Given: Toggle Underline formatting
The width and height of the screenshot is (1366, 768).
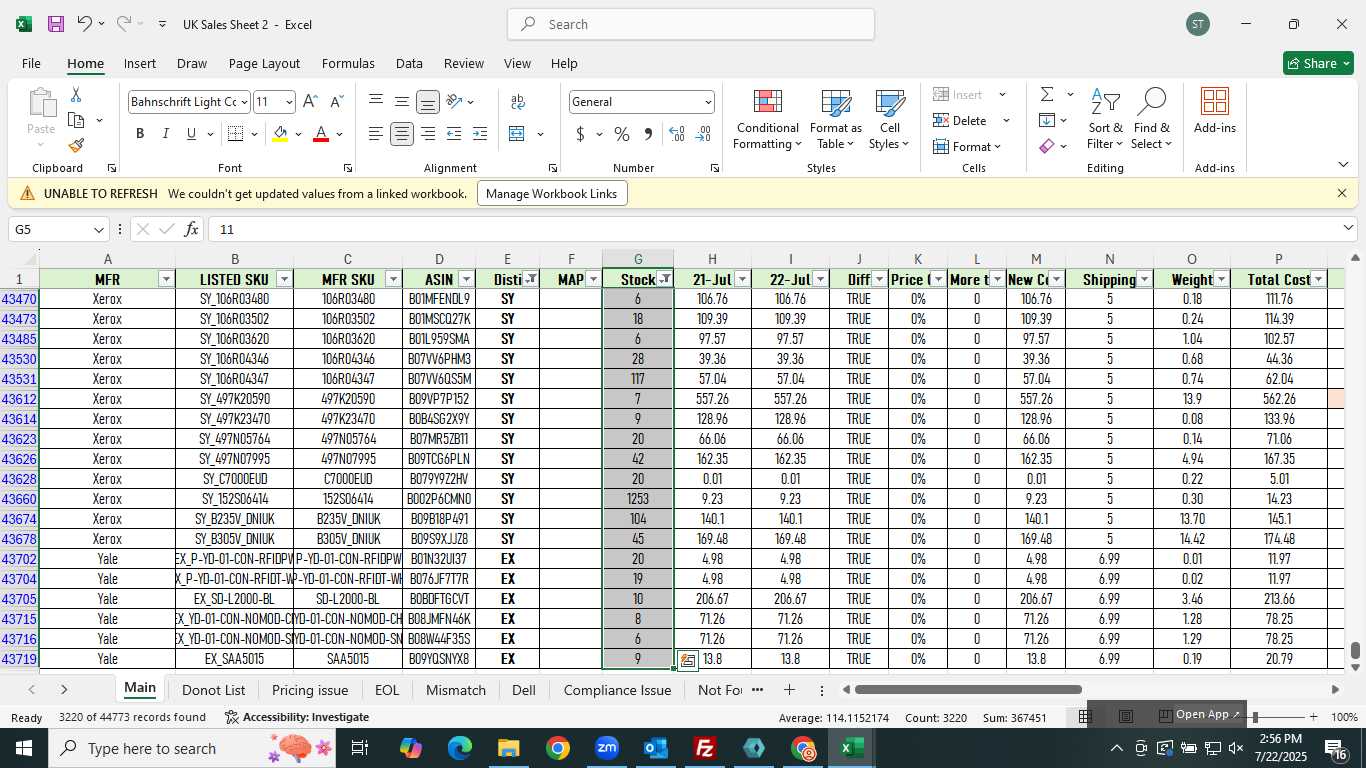Looking at the screenshot, I should click(x=191, y=134).
